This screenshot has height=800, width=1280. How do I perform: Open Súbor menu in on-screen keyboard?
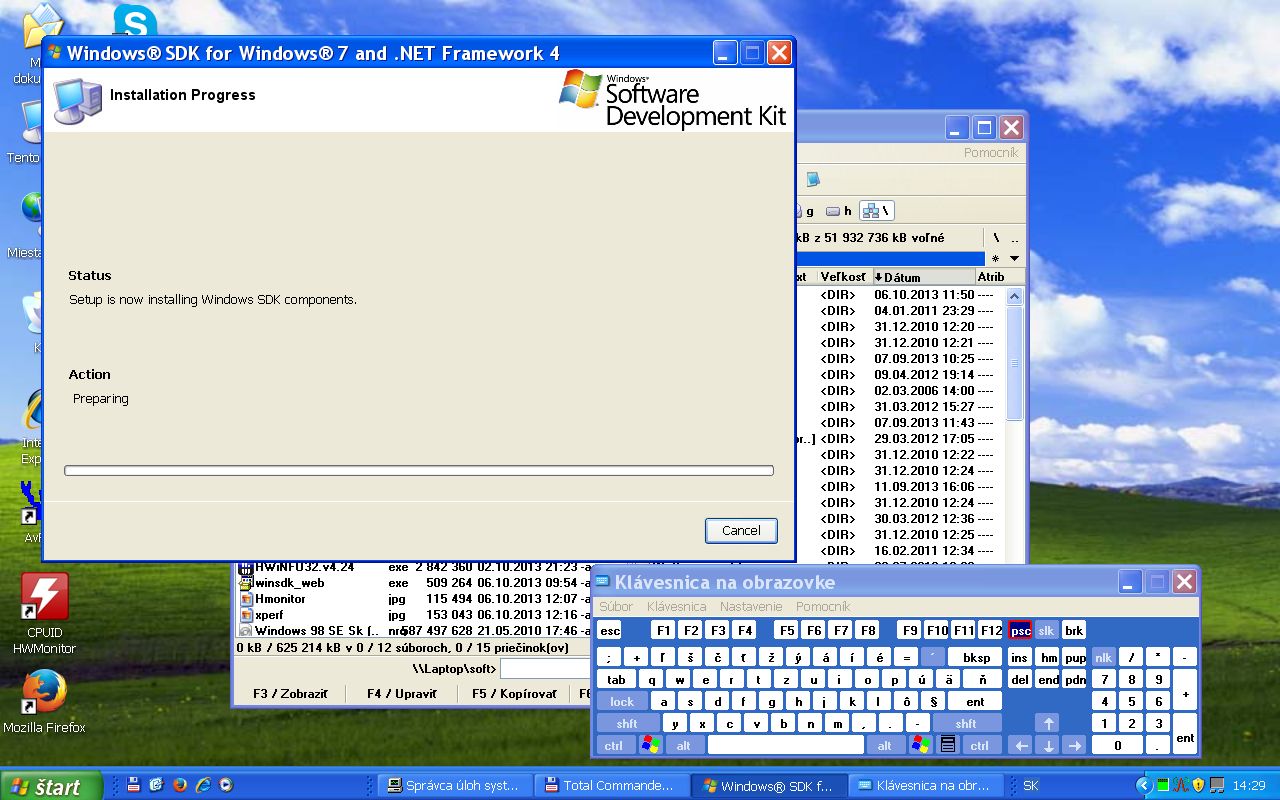click(x=616, y=606)
